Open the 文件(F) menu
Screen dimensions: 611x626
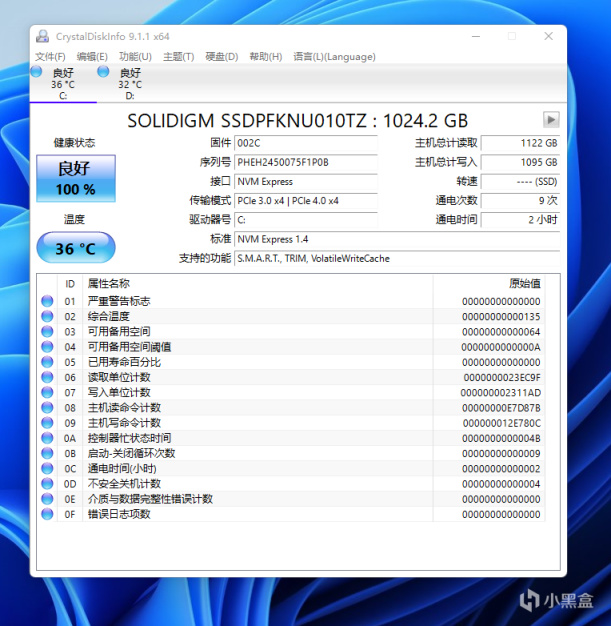tap(50, 57)
